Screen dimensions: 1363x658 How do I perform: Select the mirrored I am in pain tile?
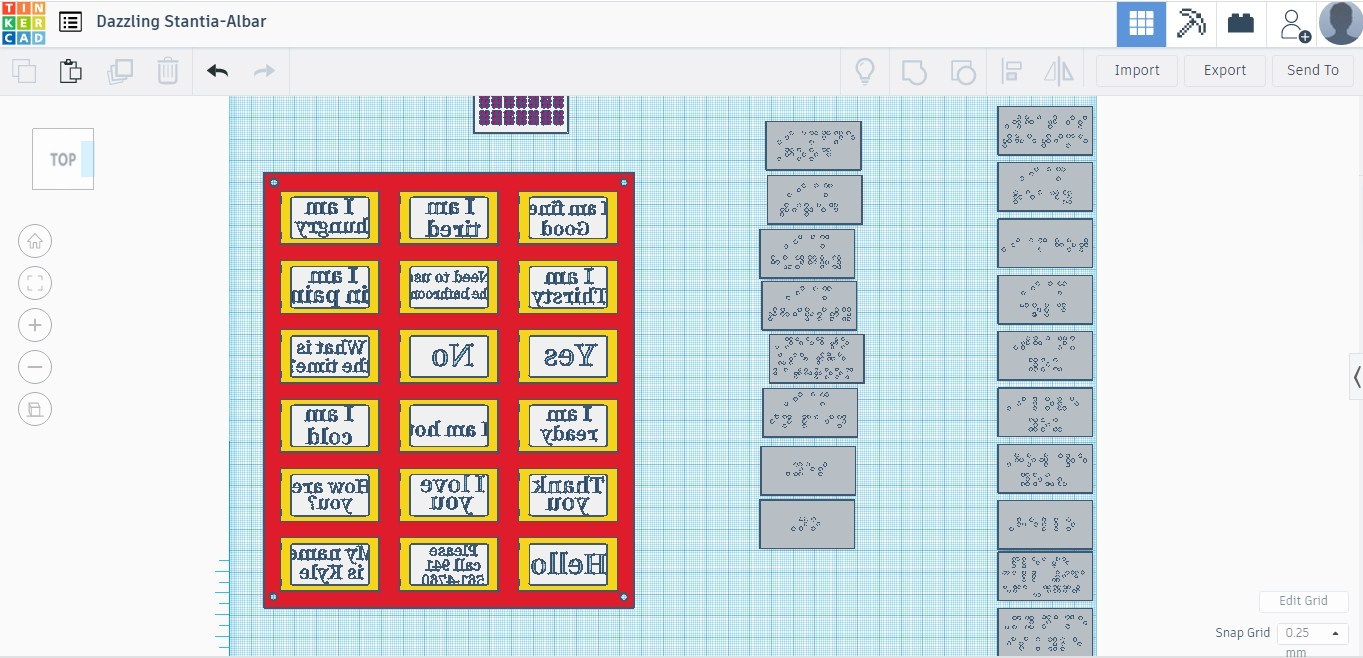[x=330, y=287]
